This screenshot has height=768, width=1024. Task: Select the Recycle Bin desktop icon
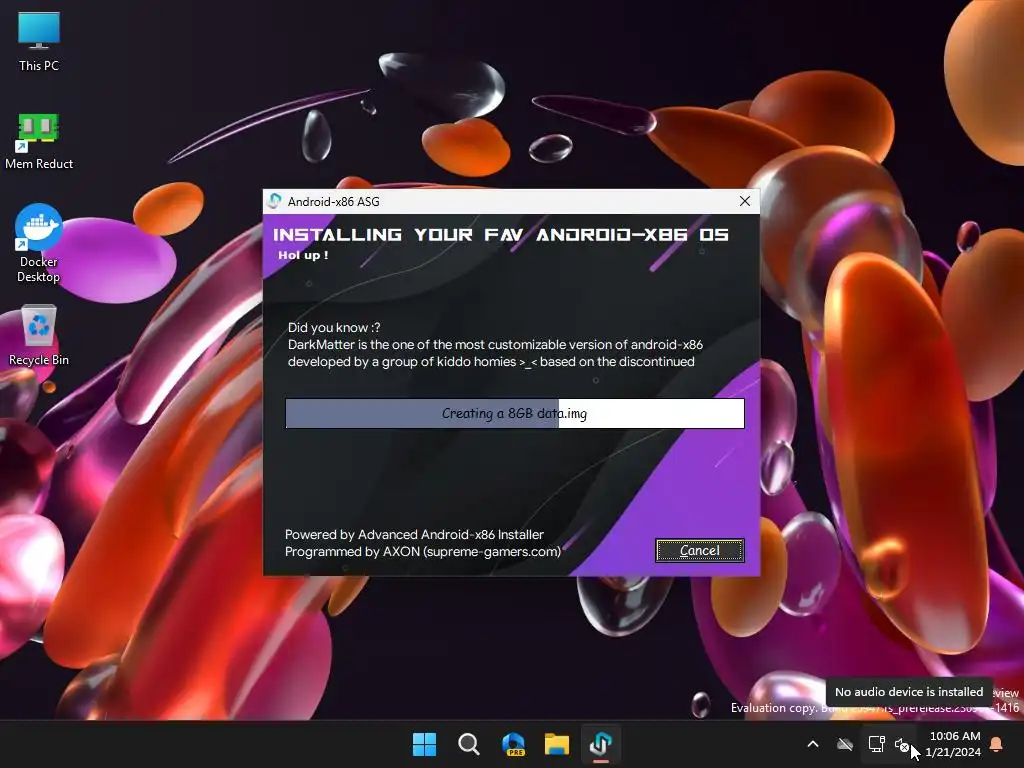pyautogui.click(x=39, y=335)
